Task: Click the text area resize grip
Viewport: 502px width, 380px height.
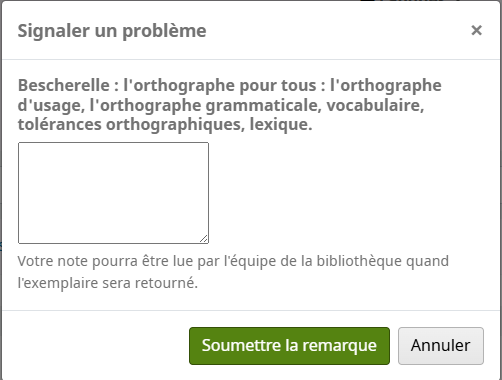Action: 204,239
